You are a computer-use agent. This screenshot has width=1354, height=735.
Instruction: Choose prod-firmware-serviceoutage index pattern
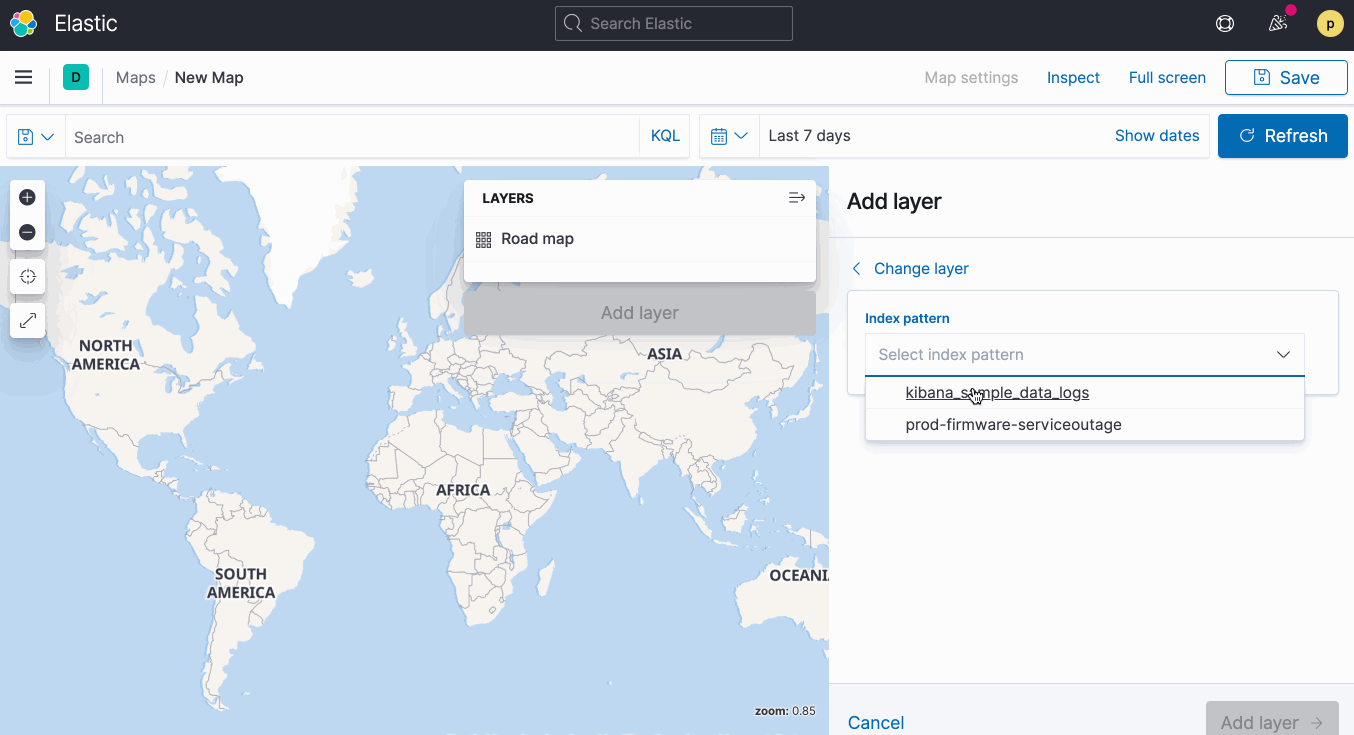click(x=1085, y=424)
